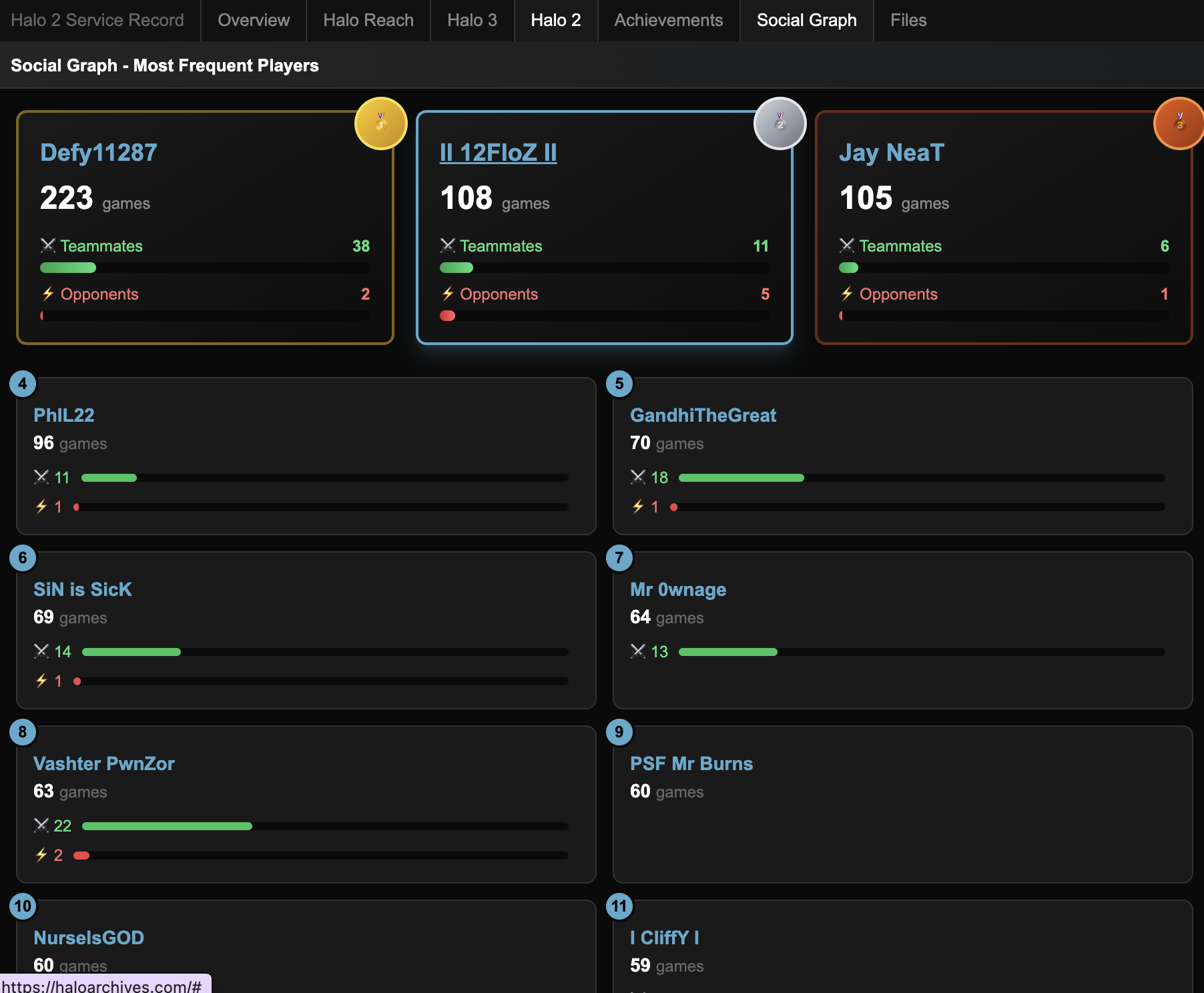Open the ll 12FloZ ll player link
The width and height of the screenshot is (1204, 993).
coord(497,152)
